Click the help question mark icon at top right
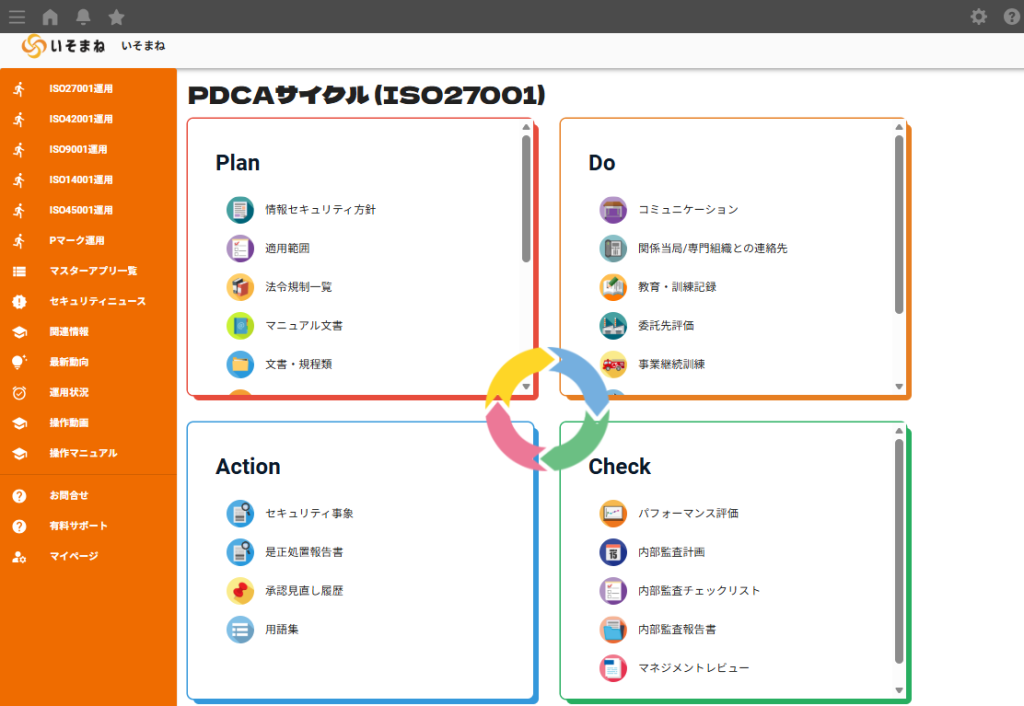This screenshot has width=1024, height=706. click(1010, 16)
